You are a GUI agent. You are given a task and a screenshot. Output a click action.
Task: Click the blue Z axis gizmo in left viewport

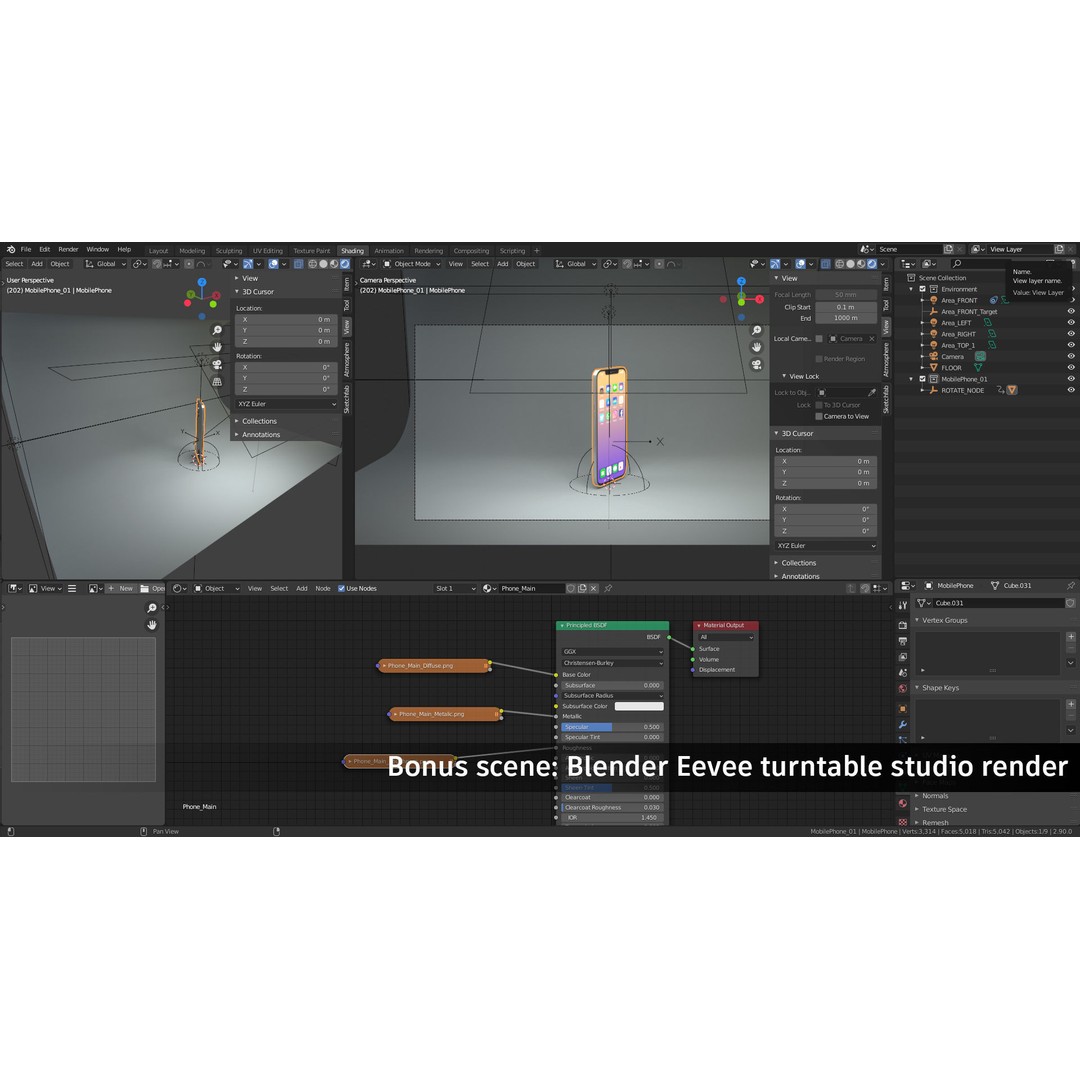(202, 282)
